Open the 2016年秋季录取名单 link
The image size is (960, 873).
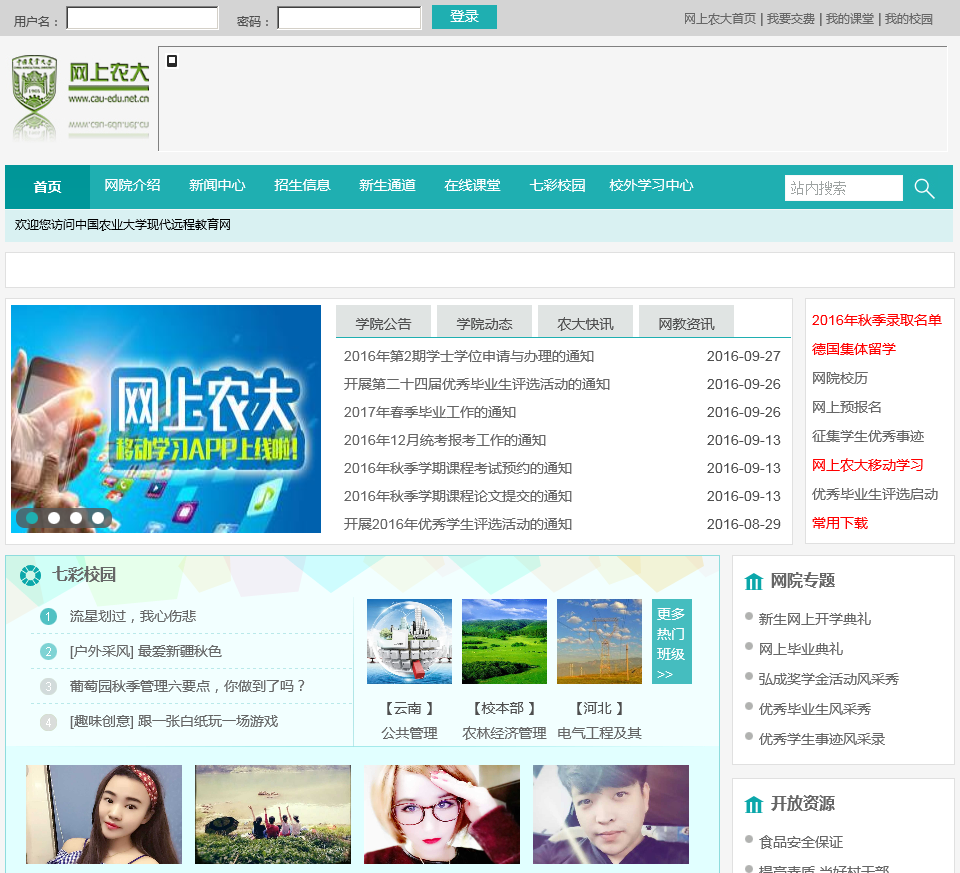pyautogui.click(x=876, y=320)
